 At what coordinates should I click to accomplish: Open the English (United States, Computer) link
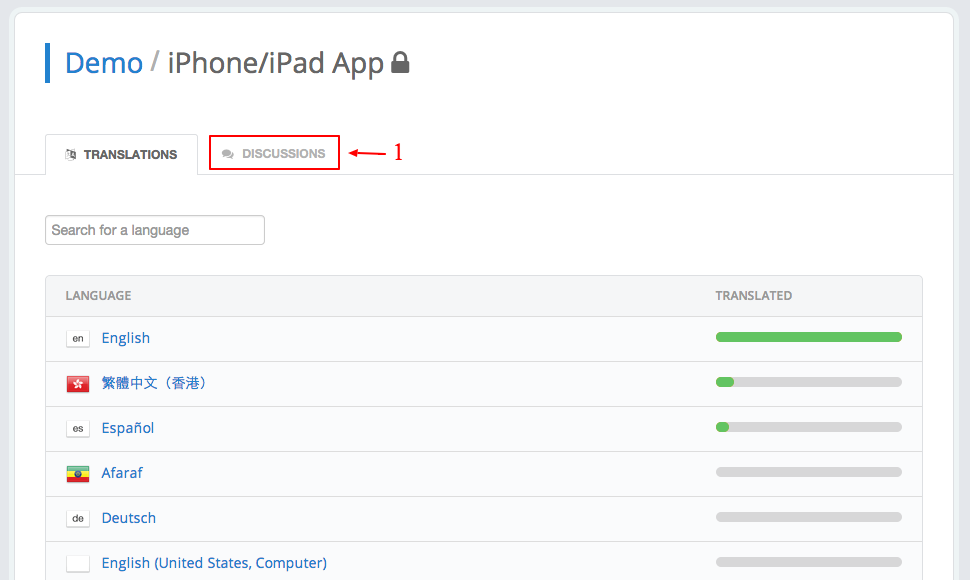click(x=214, y=563)
